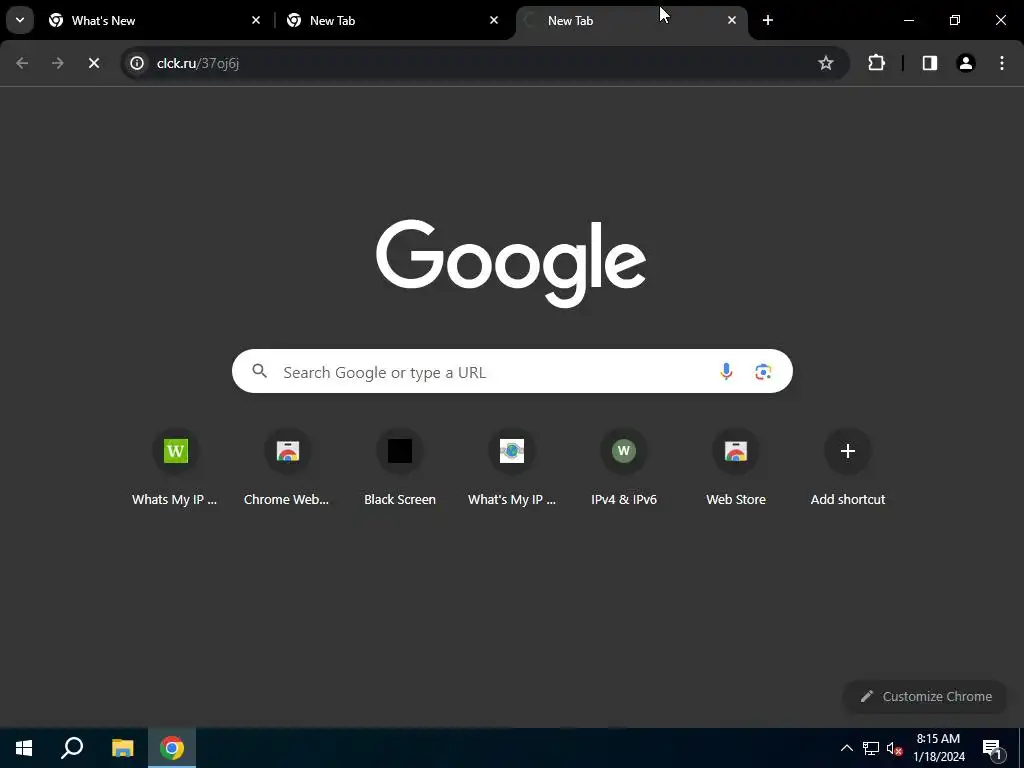
Task: Click the muted volume tray icon
Action: point(894,748)
